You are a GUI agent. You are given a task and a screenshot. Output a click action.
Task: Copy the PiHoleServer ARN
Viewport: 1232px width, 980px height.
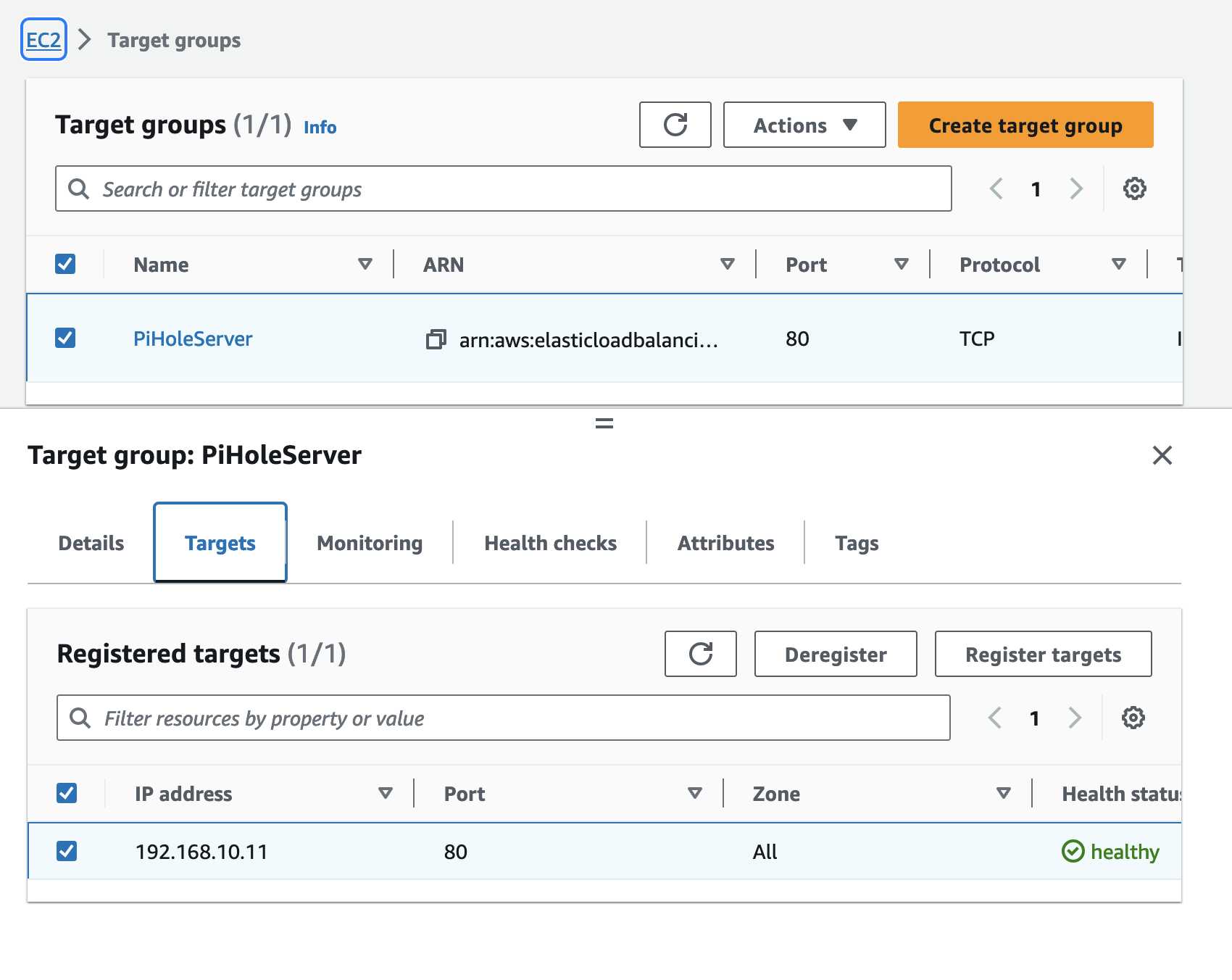point(436,339)
